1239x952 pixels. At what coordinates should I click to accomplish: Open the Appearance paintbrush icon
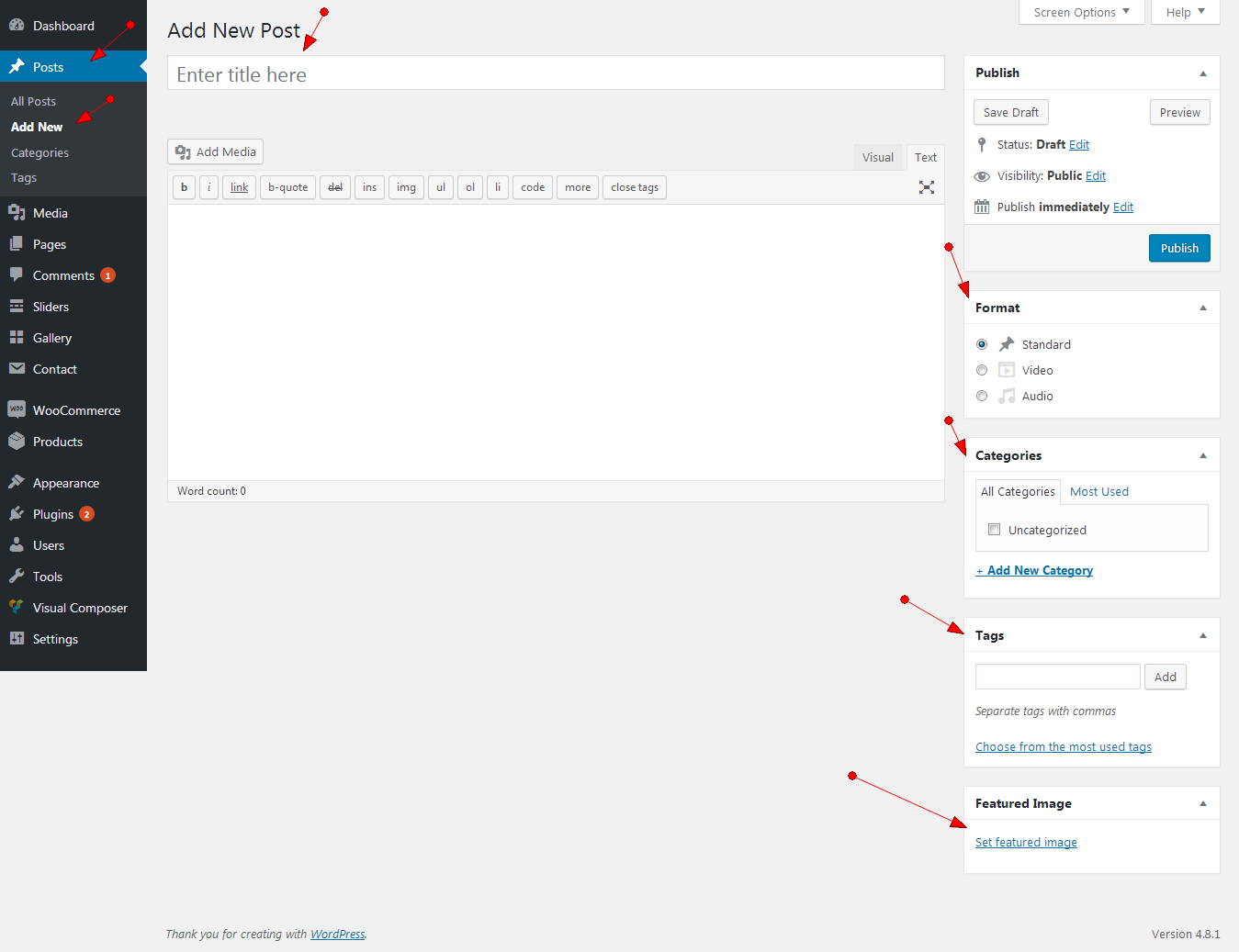point(17,483)
